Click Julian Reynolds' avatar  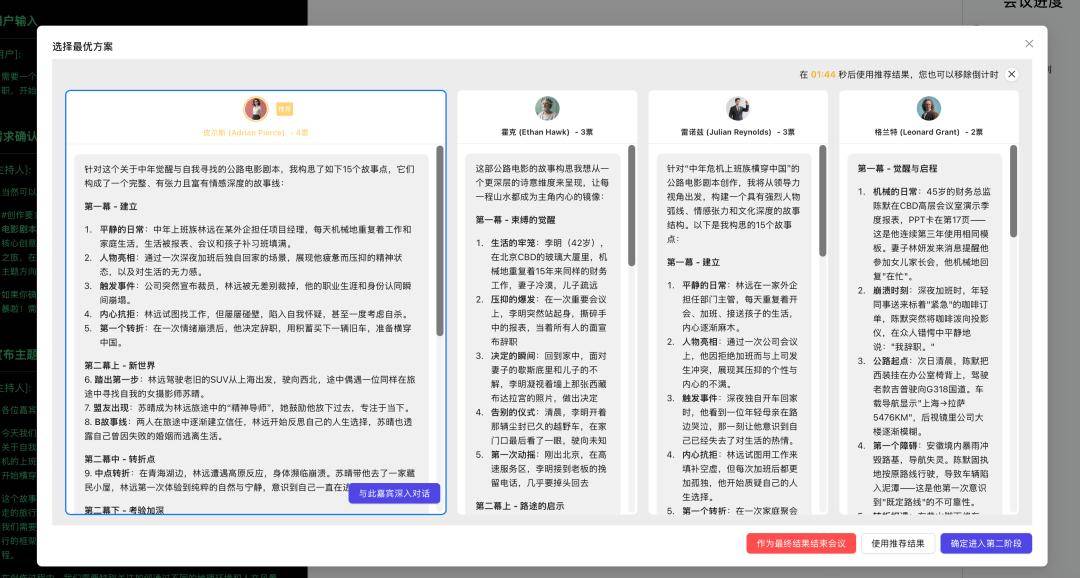coord(738,109)
